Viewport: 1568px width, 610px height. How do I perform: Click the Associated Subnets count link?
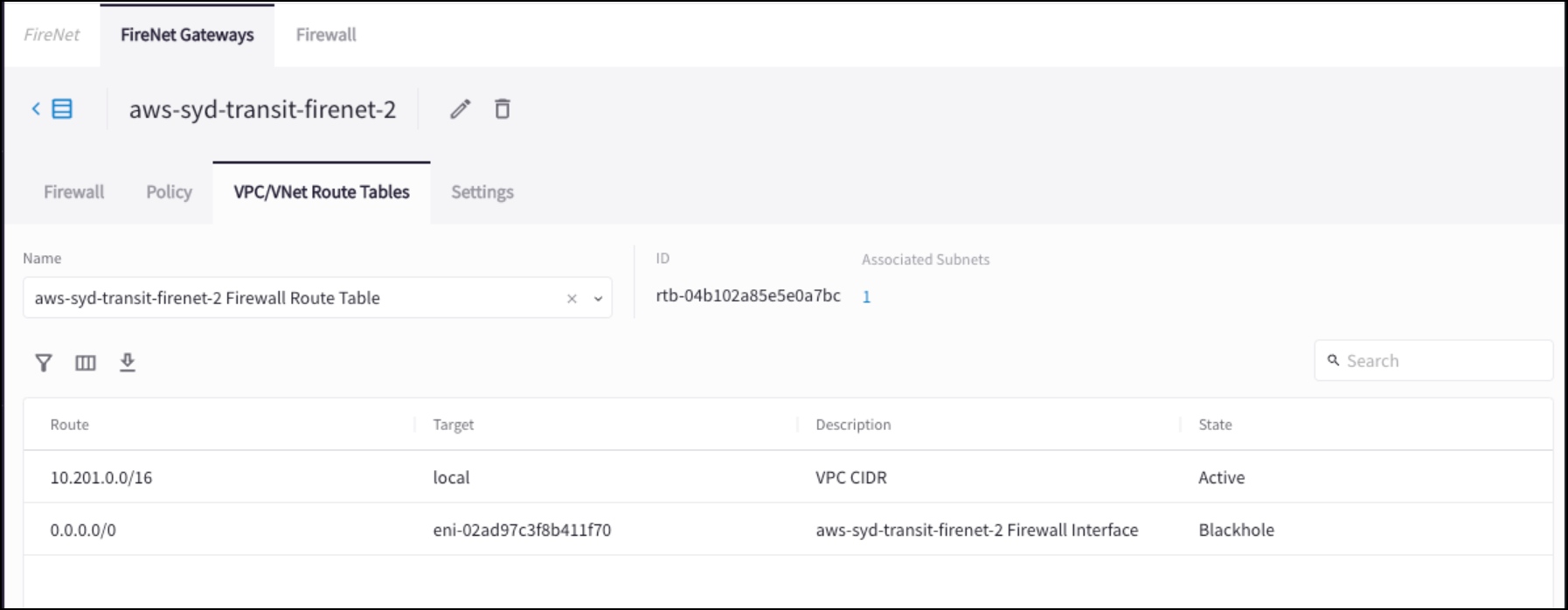tap(866, 297)
